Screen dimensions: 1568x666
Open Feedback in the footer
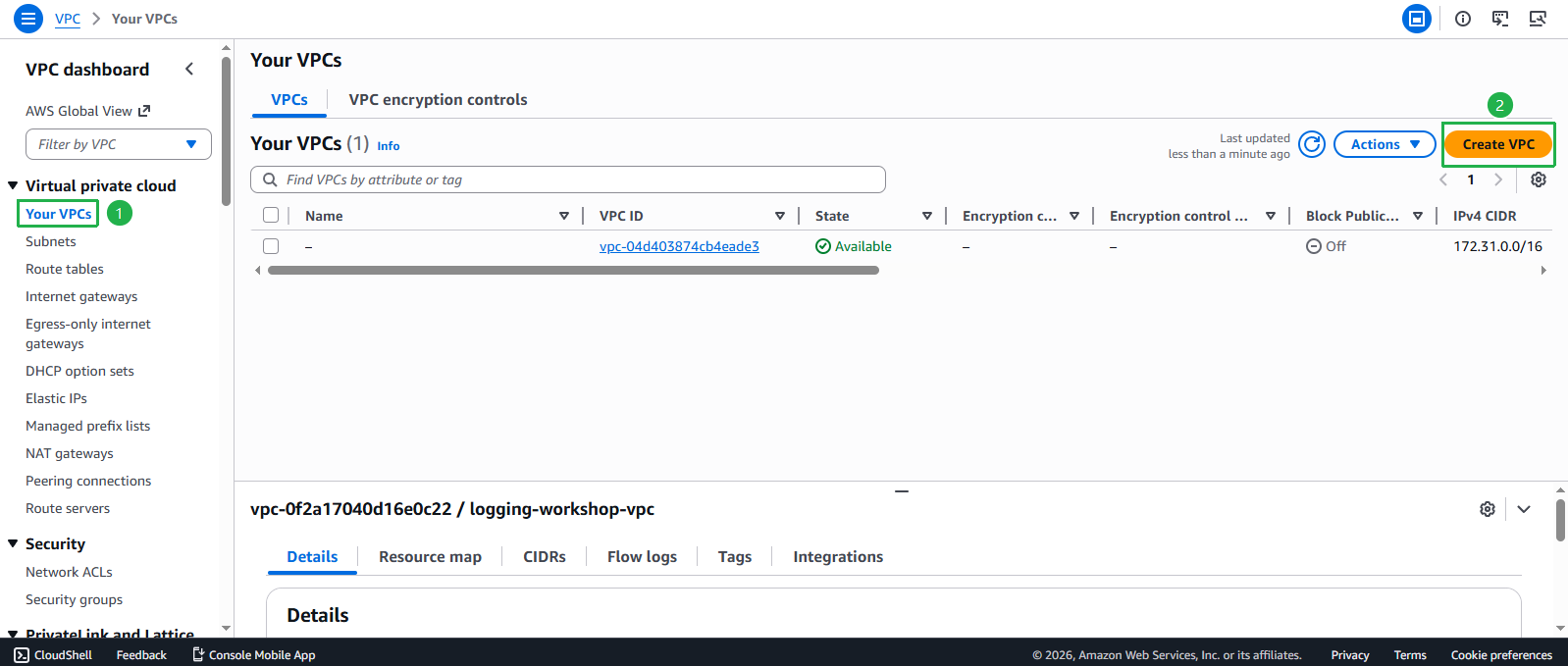click(141, 655)
